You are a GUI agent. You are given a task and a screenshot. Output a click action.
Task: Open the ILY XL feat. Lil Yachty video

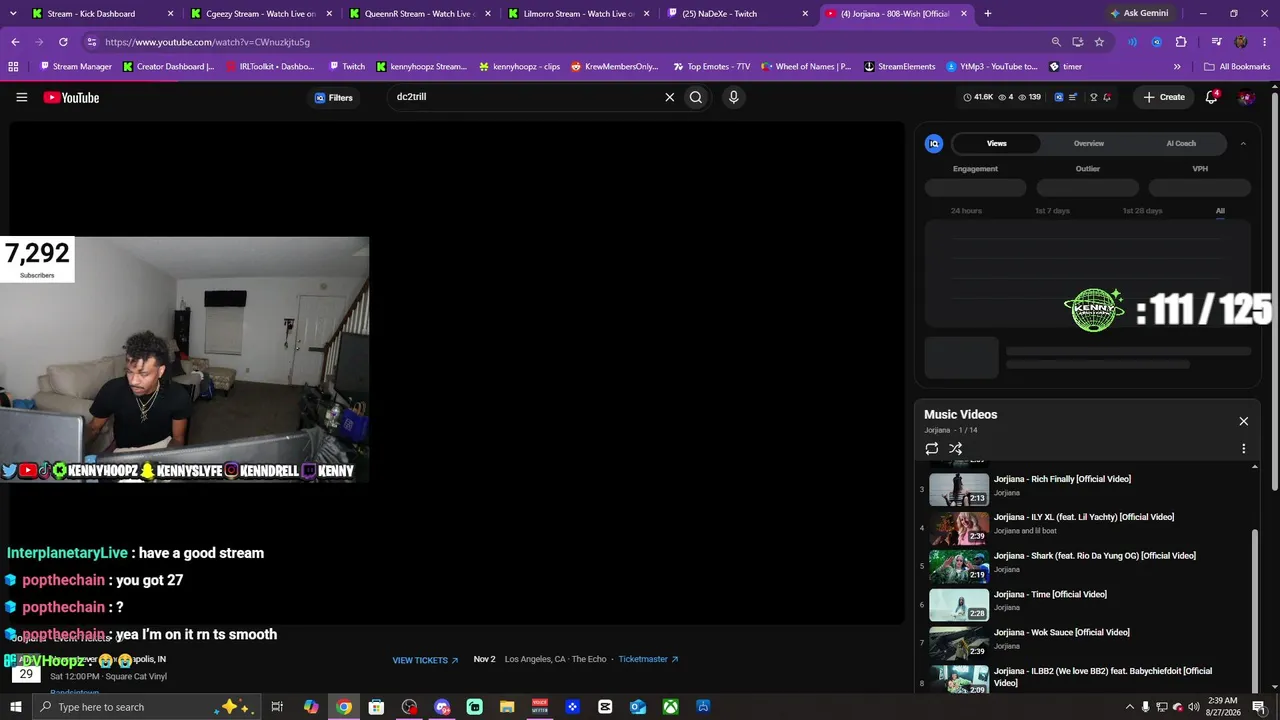pyautogui.click(x=1084, y=517)
